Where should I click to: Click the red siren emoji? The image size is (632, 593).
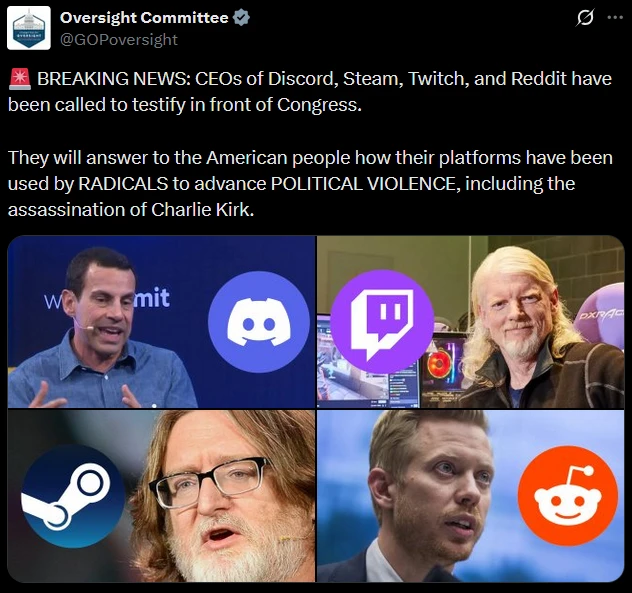click(x=20, y=79)
